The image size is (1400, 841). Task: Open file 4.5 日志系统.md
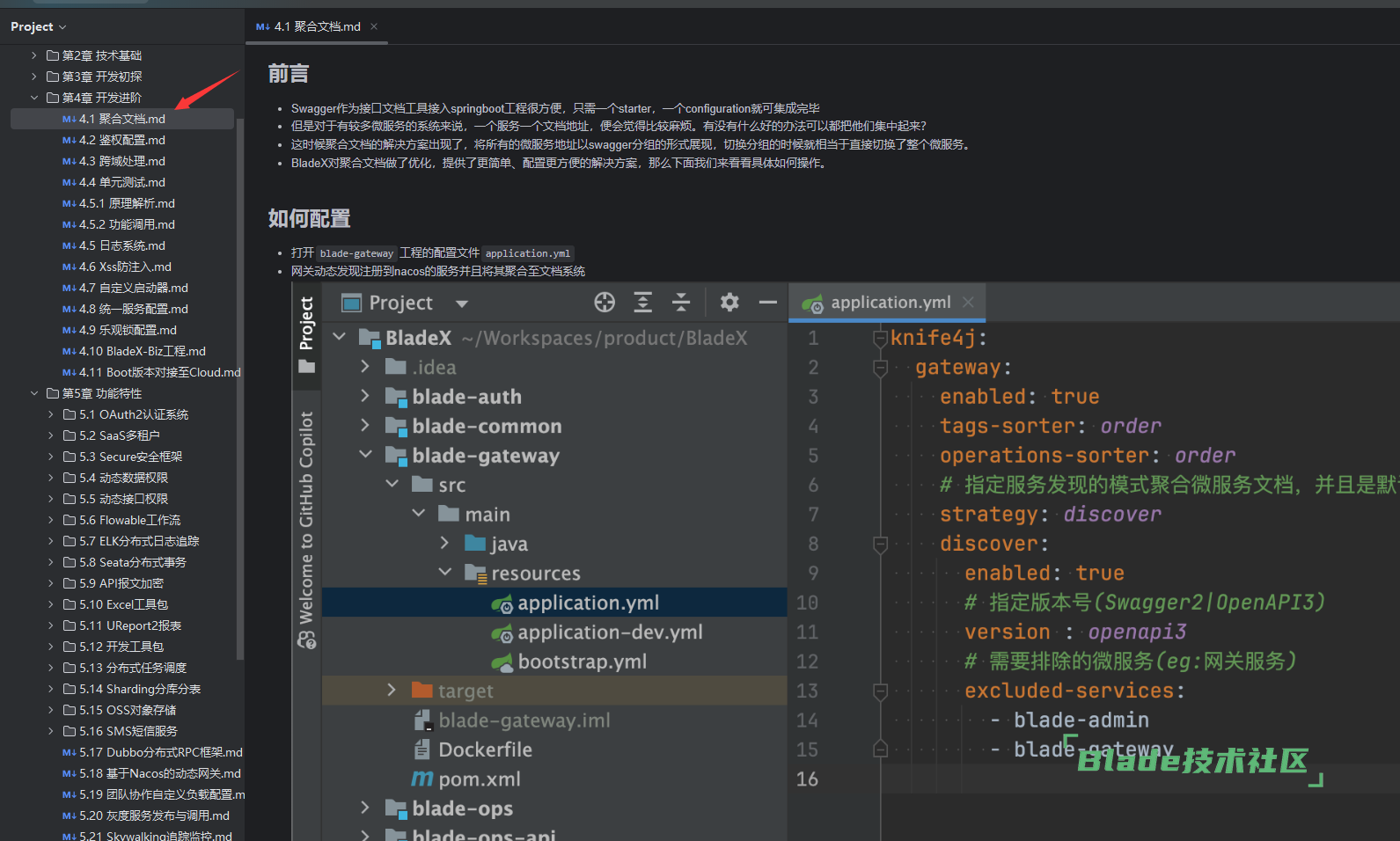122,245
